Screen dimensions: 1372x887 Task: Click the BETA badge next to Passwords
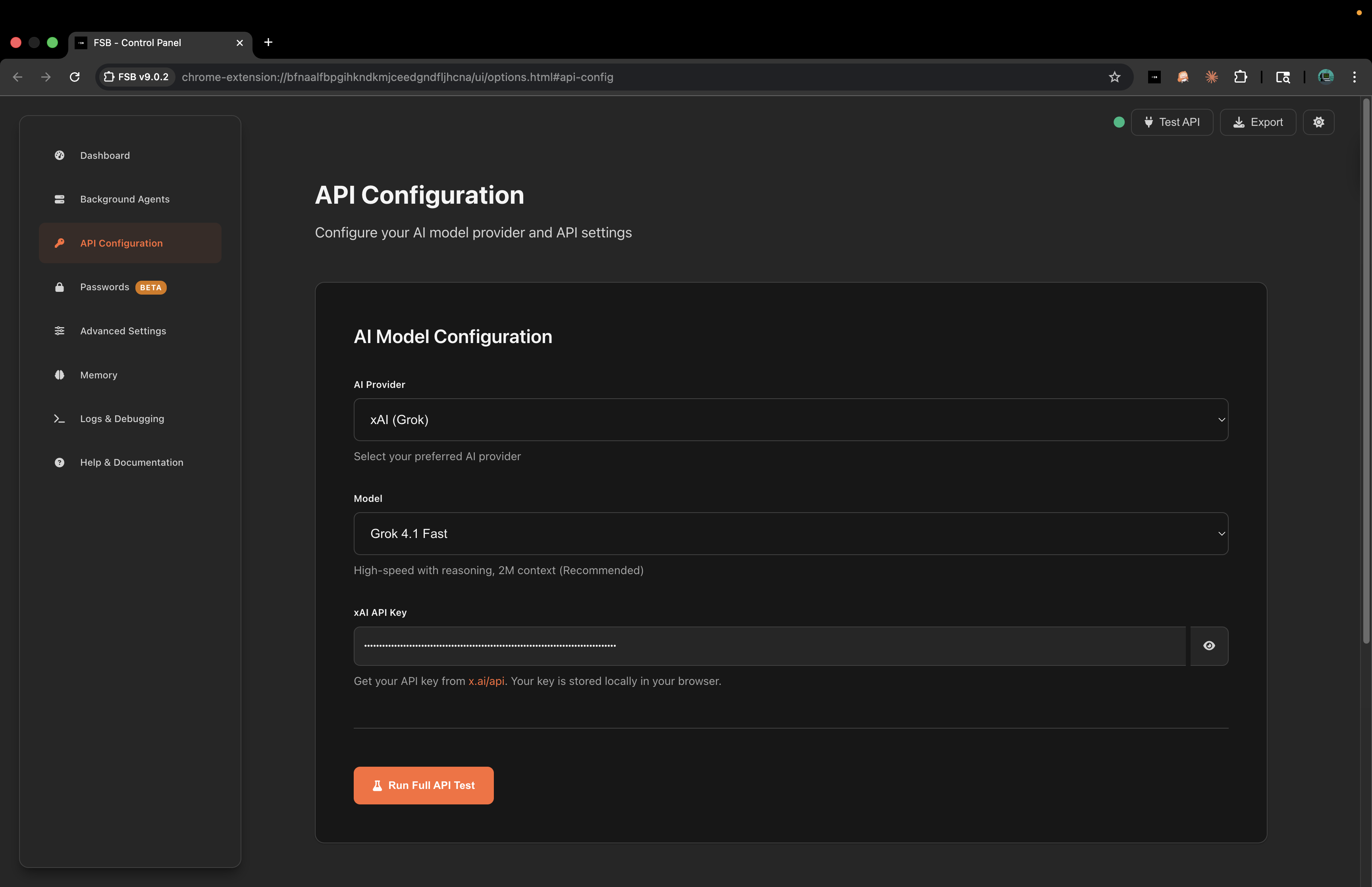(151, 287)
